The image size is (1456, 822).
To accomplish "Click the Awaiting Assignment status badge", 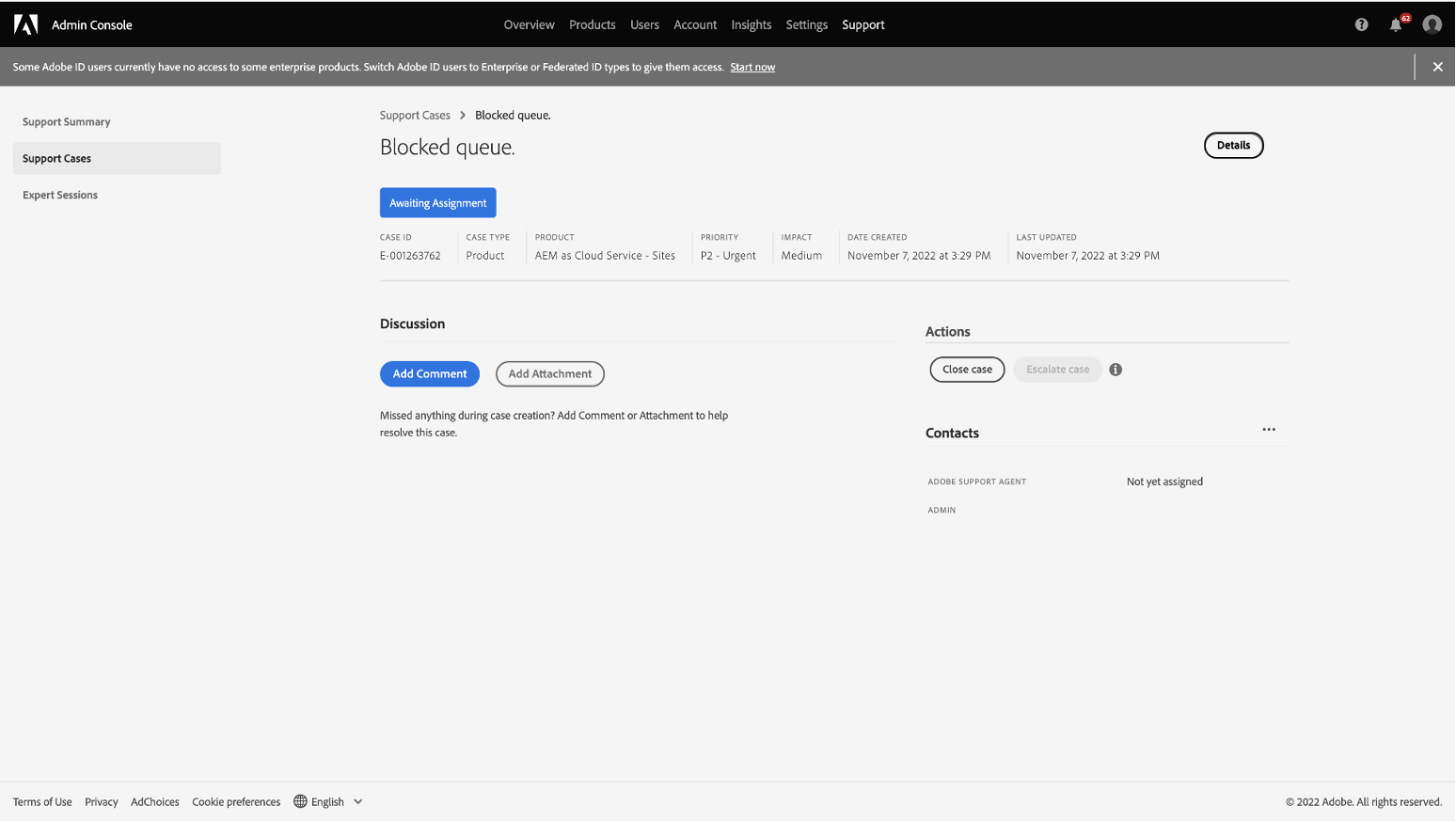I will [437, 203].
